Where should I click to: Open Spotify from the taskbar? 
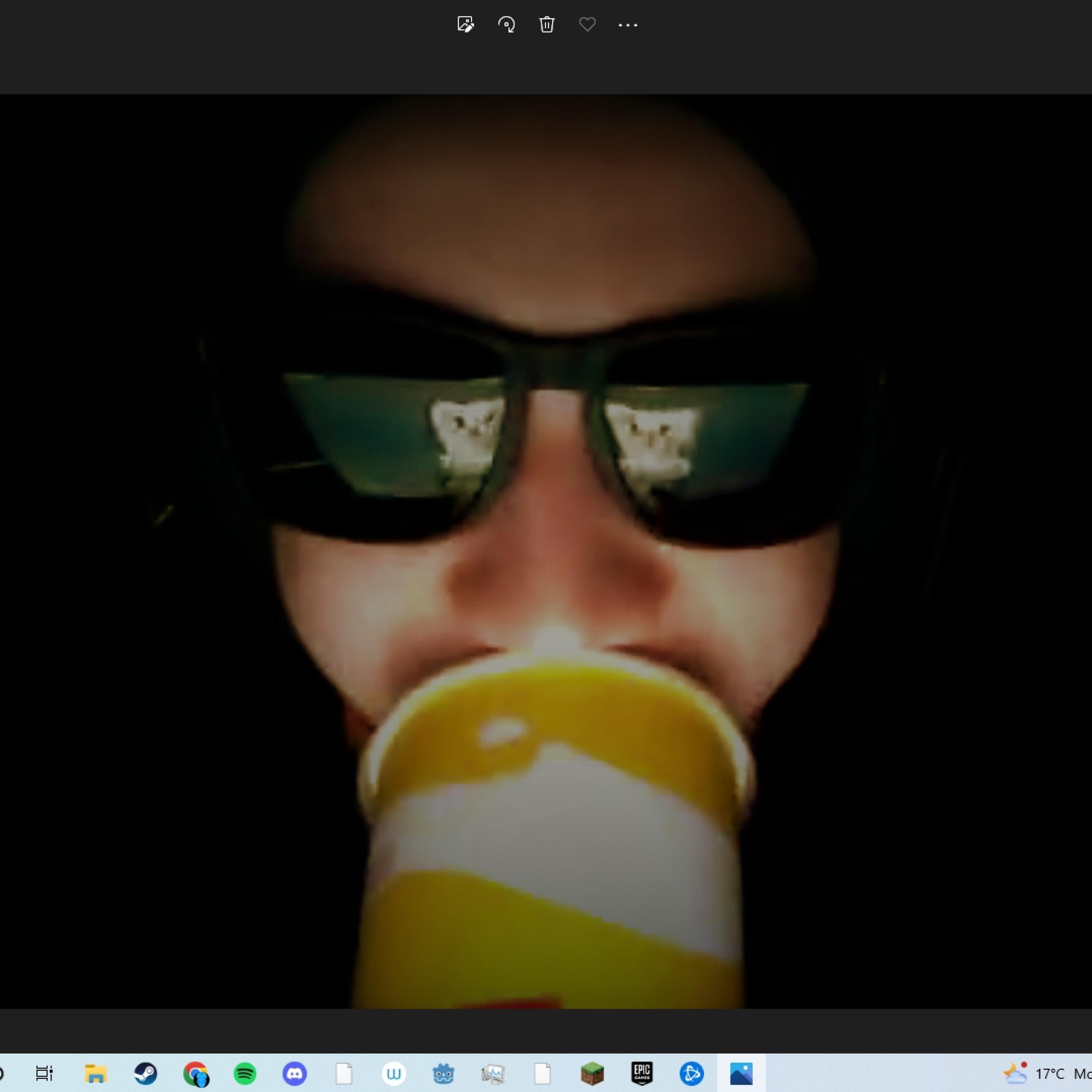(x=245, y=1073)
